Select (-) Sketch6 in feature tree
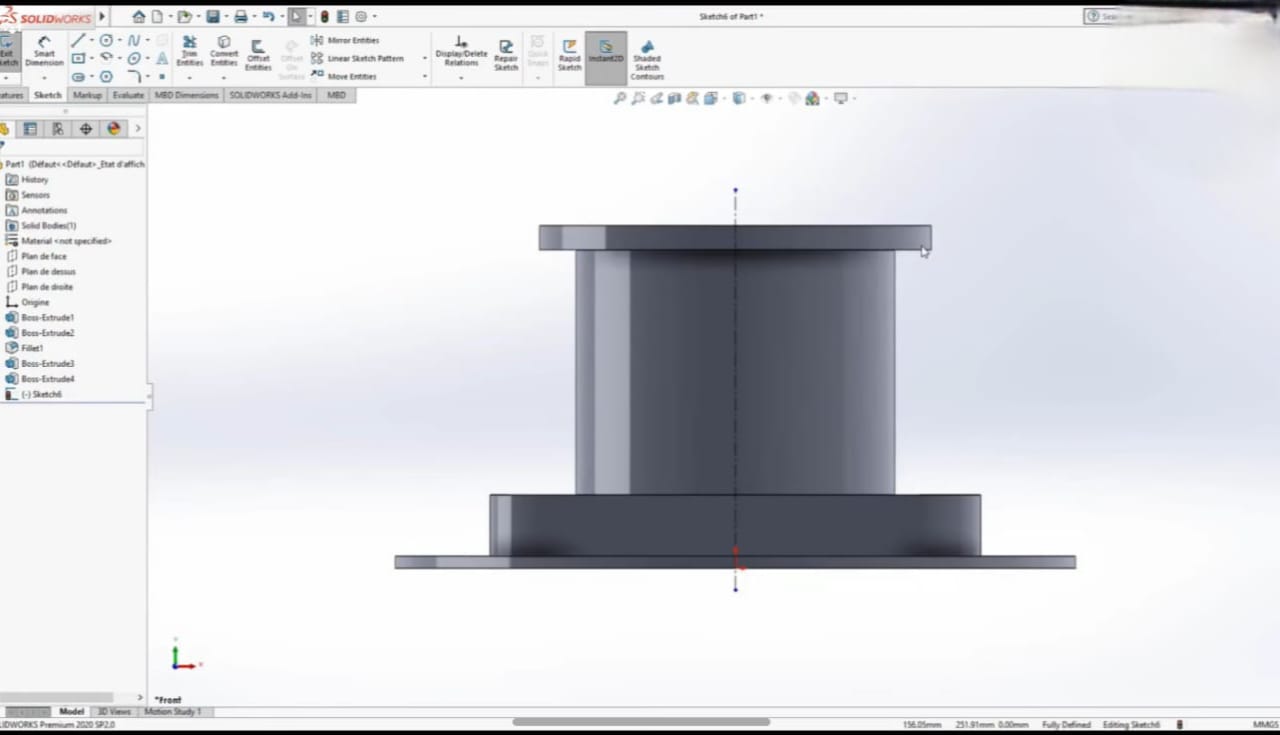Image resolution: width=1280 pixels, height=735 pixels. [34, 394]
